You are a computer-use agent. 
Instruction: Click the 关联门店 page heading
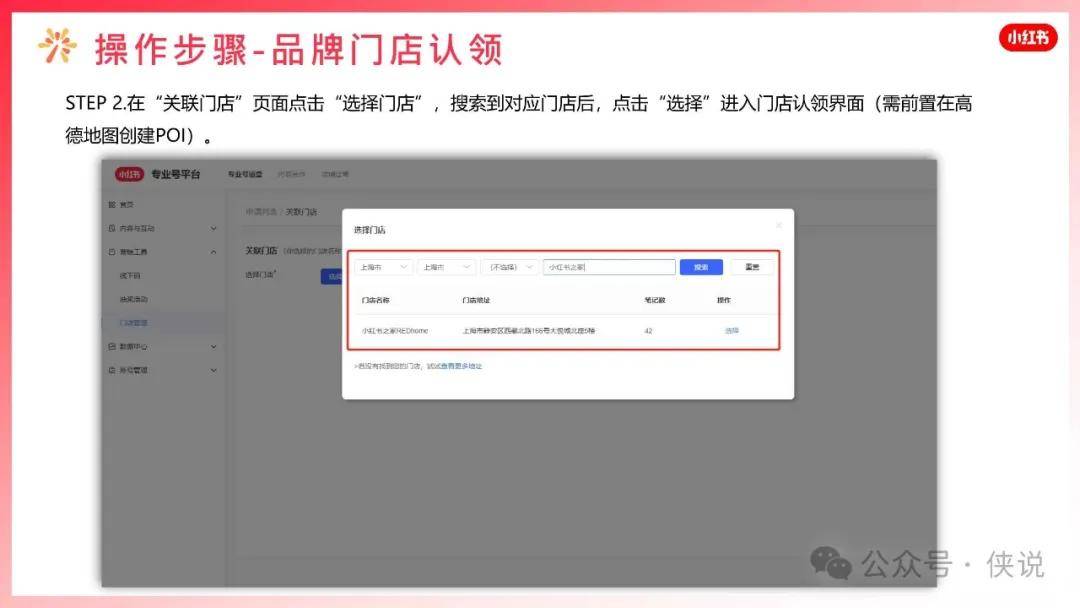click(261, 251)
